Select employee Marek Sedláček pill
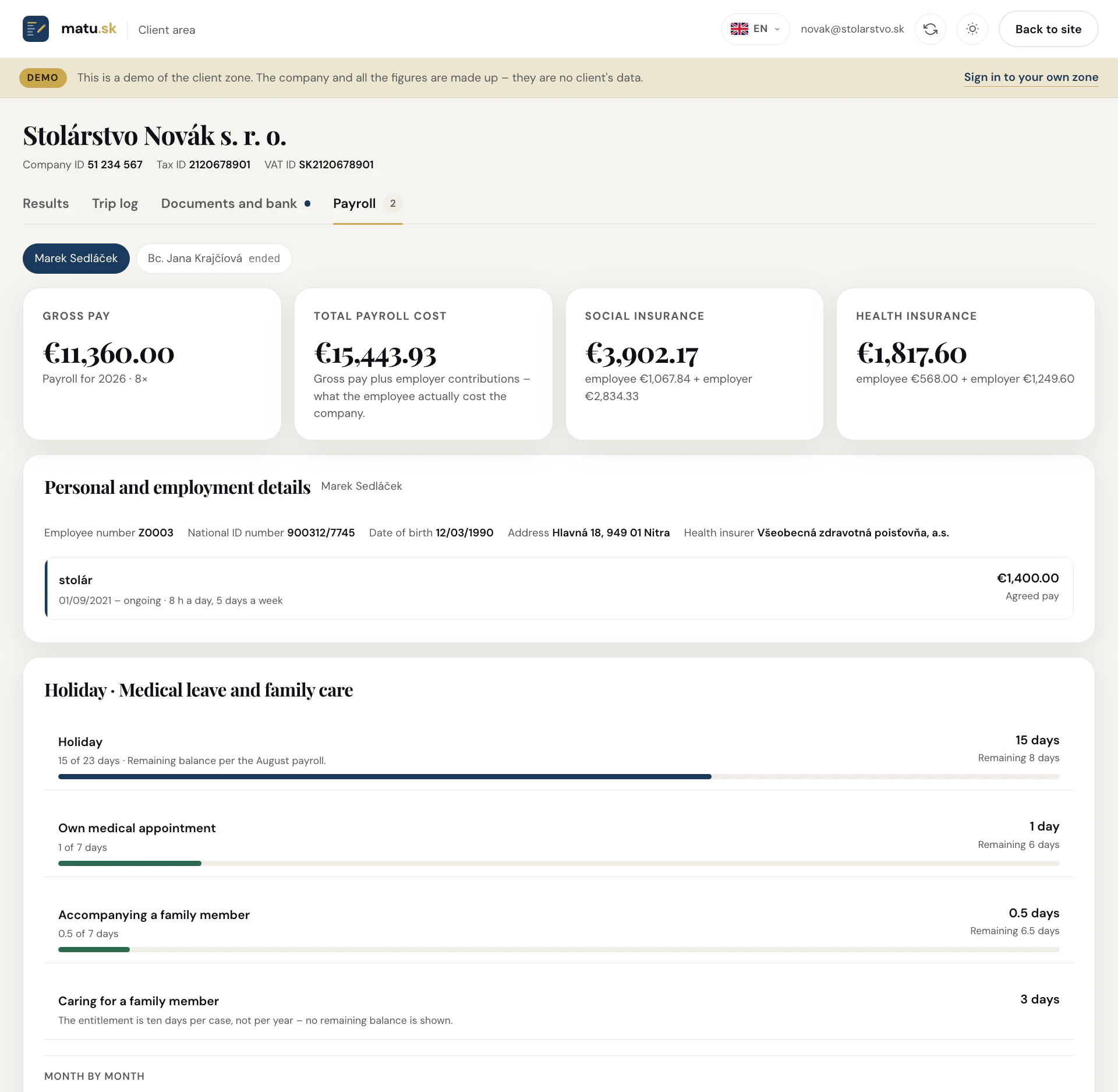 point(76,259)
